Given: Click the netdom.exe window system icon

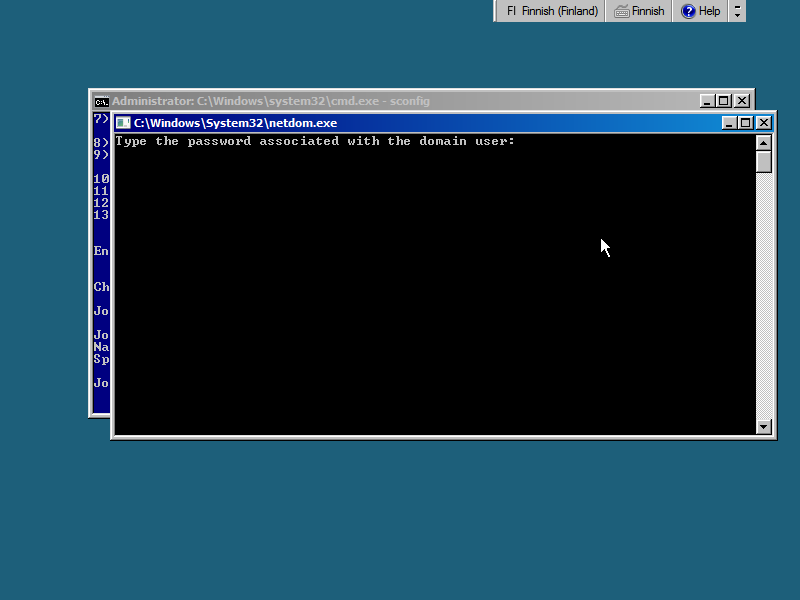Looking at the screenshot, I should click(x=123, y=123).
